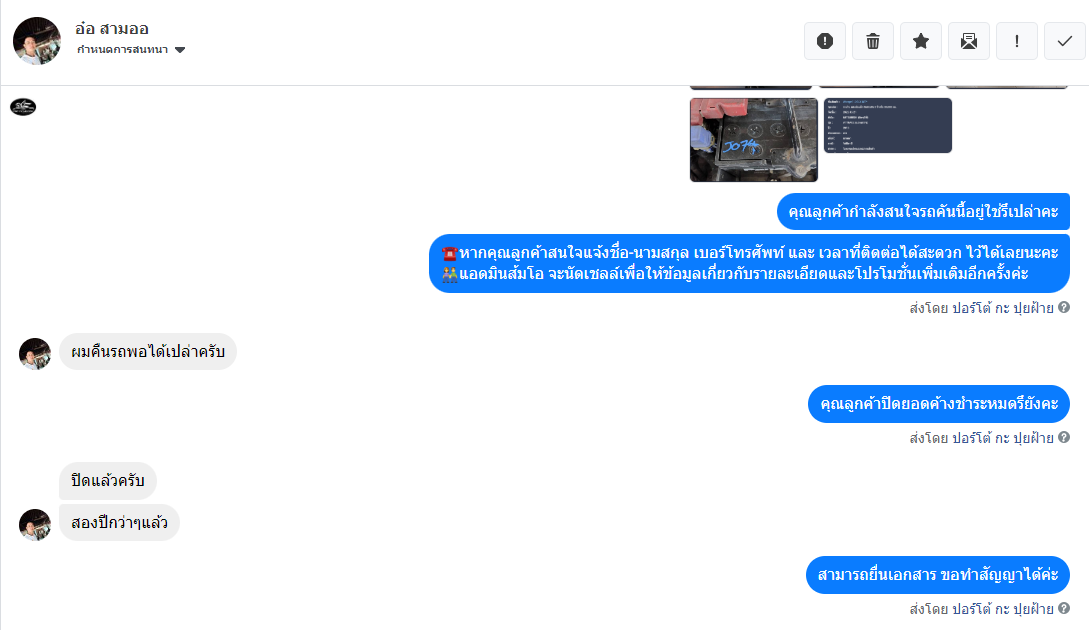Delete conversation with the trash icon
This screenshot has width=1089, height=630.
[x=872, y=41]
